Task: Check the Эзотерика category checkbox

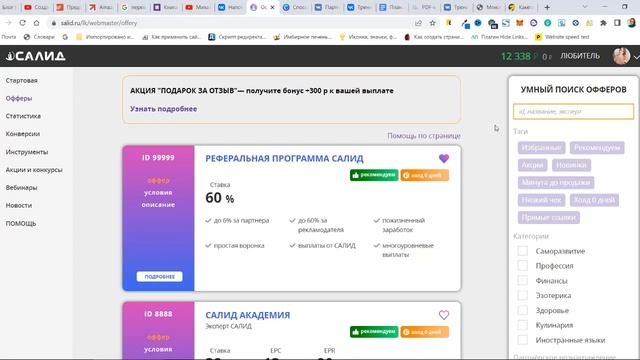Action: tap(522, 295)
